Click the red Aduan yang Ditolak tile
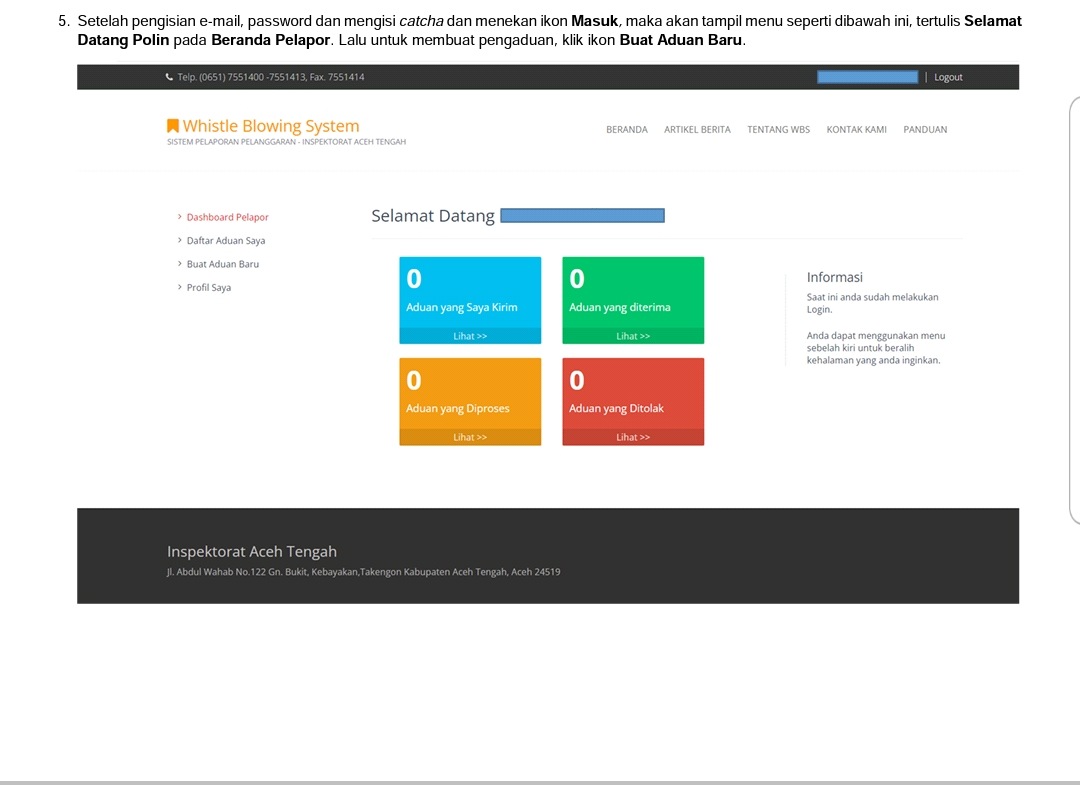Viewport: 1080px width, 786px height. 633,393
